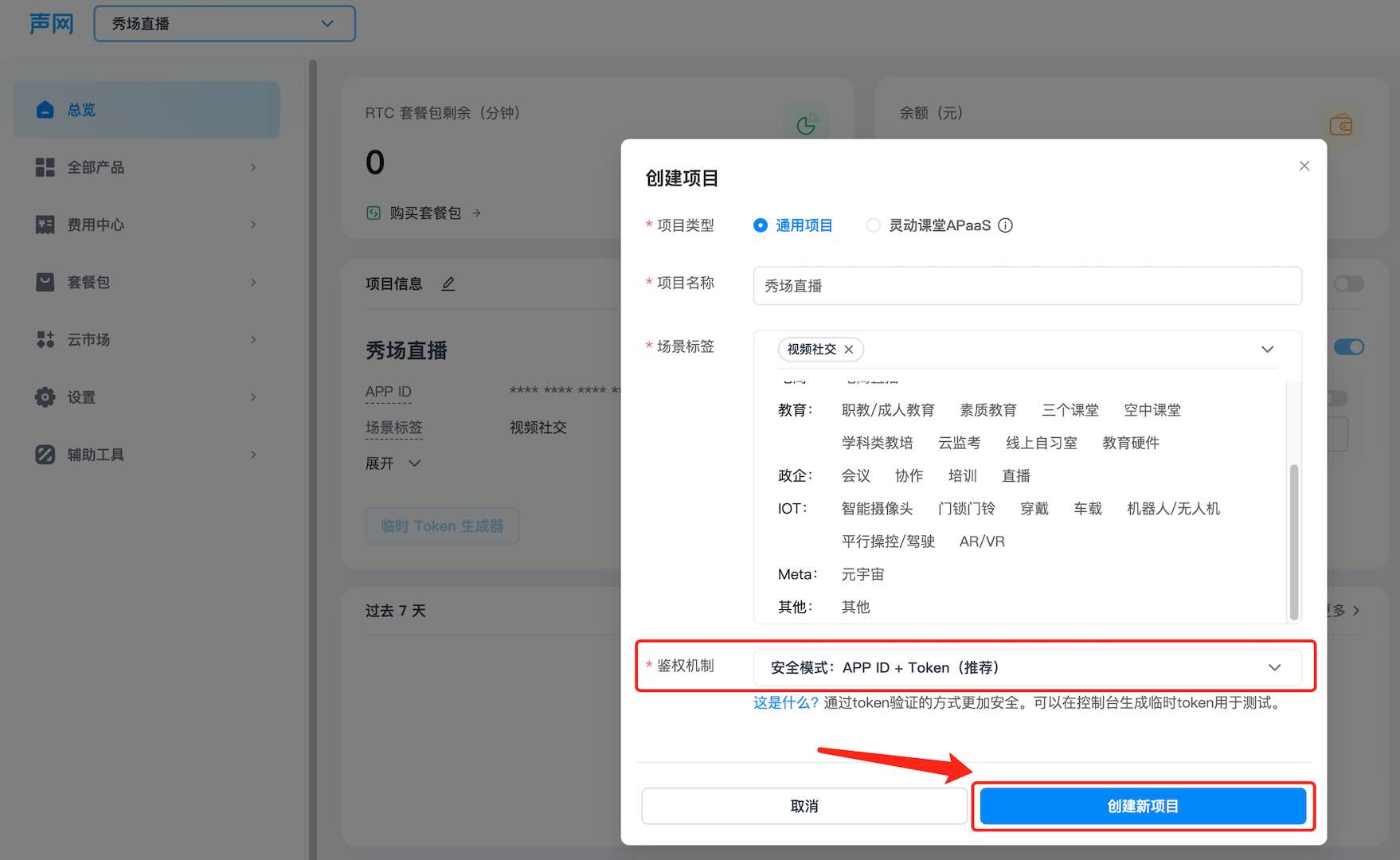Toggle the blue enabled switch at right

1348,347
